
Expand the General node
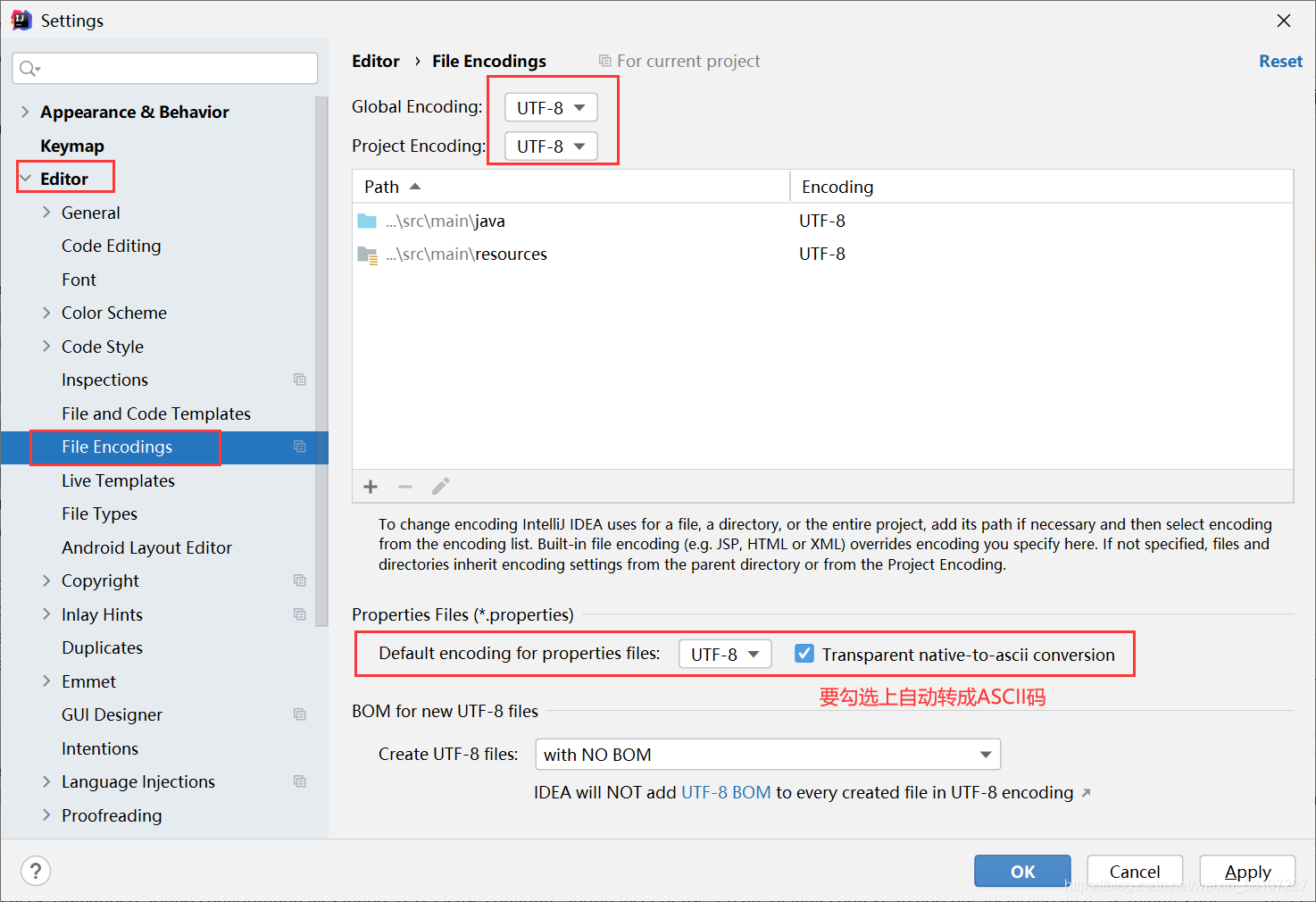point(46,213)
